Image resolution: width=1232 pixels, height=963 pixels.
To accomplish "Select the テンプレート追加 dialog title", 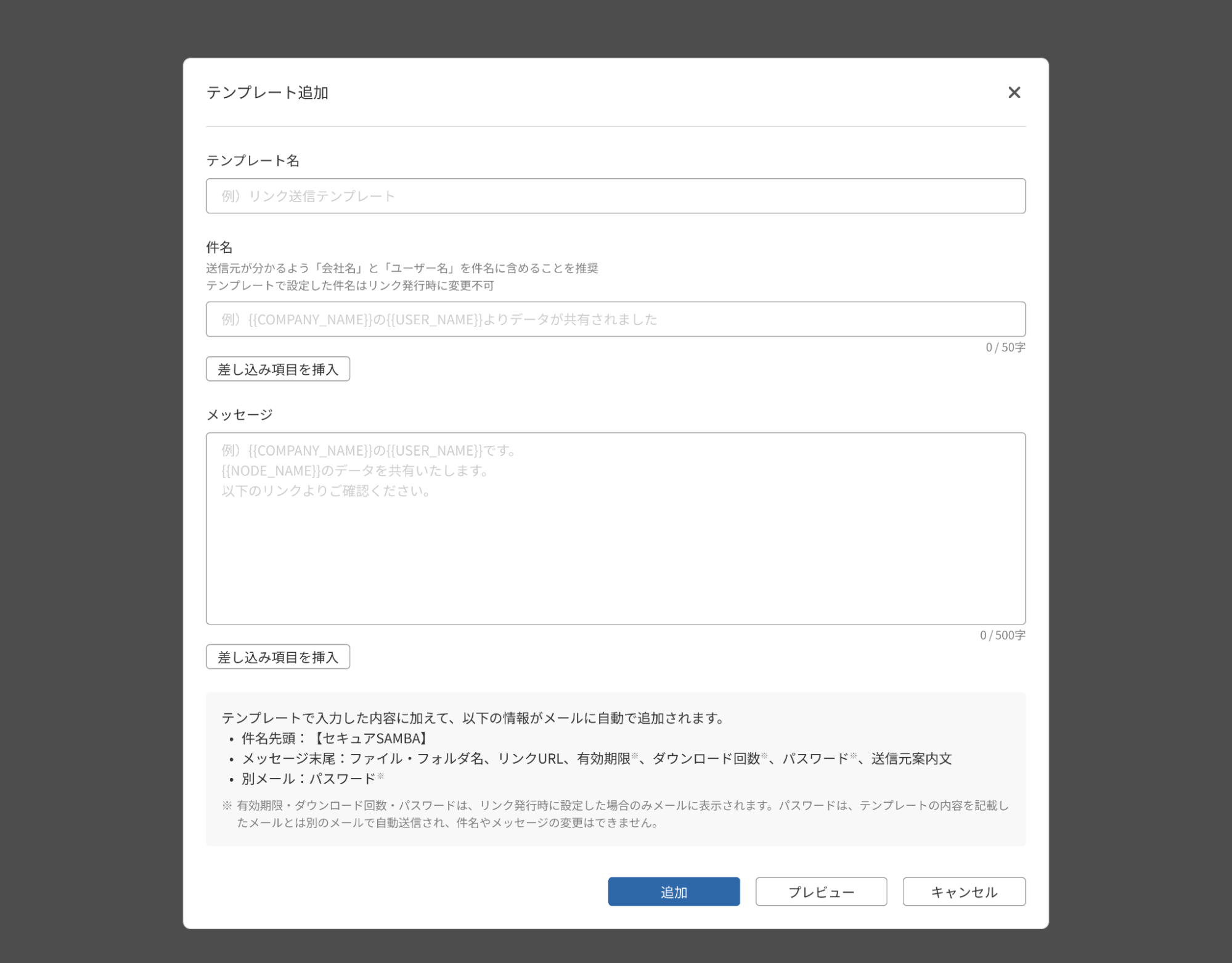I will (x=267, y=92).
